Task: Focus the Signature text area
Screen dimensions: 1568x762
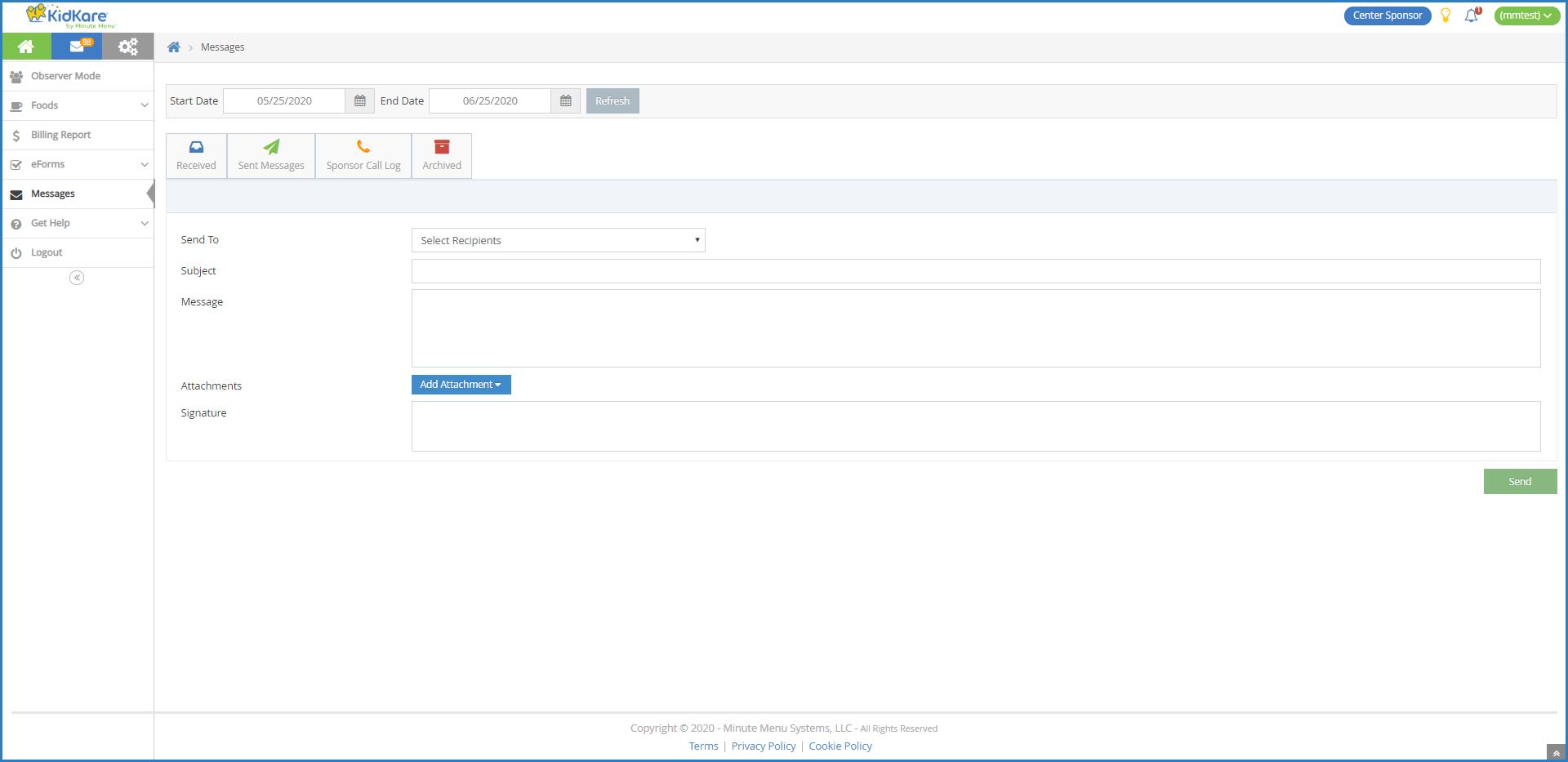Action: pyautogui.click(x=976, y=426)
